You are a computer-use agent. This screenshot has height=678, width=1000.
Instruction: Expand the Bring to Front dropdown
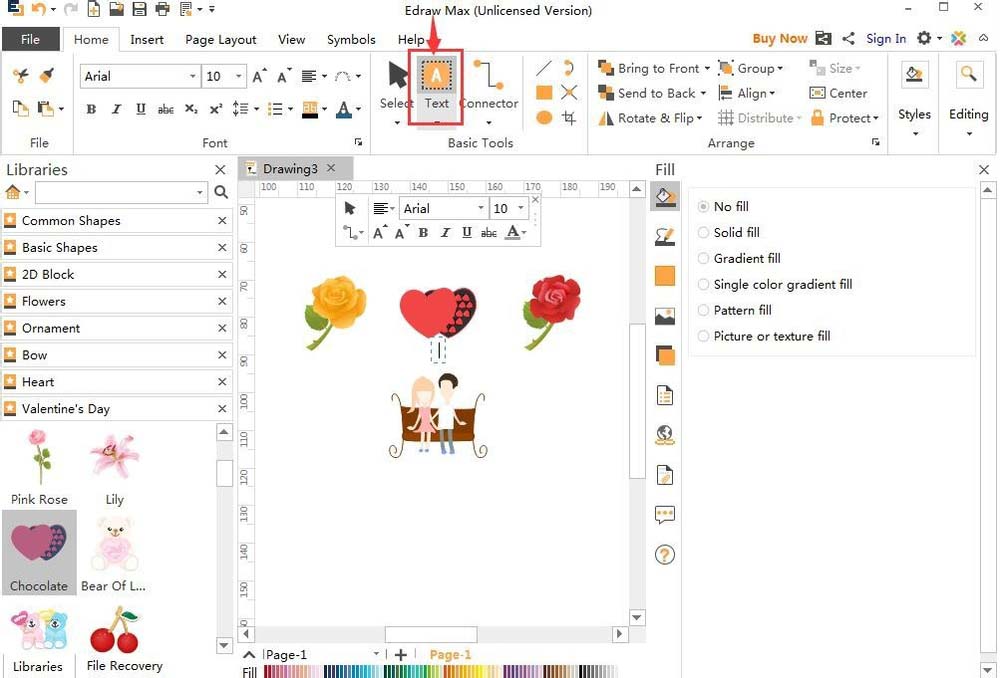tap(707, 69)
